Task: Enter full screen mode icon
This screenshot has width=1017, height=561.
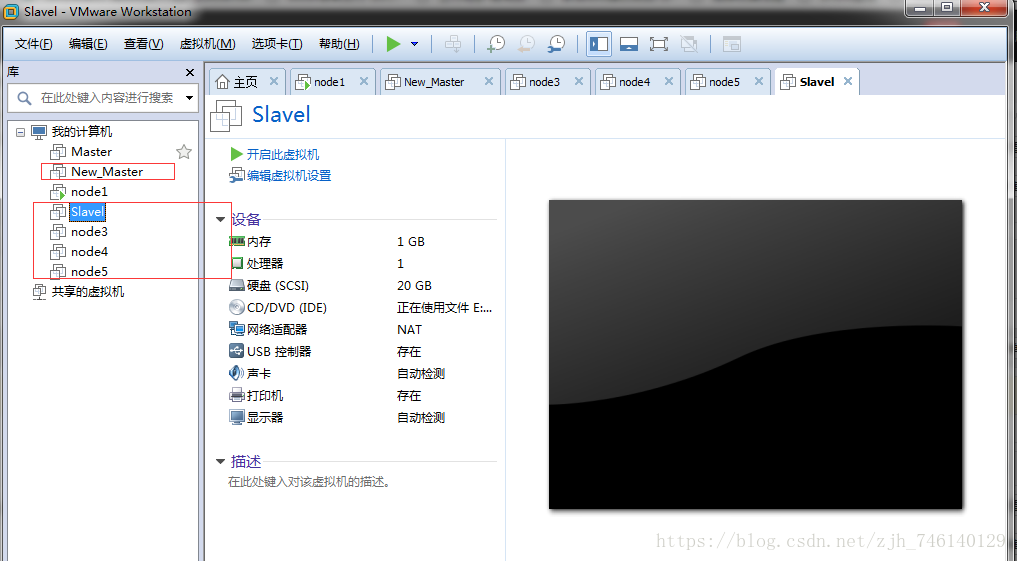Action: click(x=658, y=44)
